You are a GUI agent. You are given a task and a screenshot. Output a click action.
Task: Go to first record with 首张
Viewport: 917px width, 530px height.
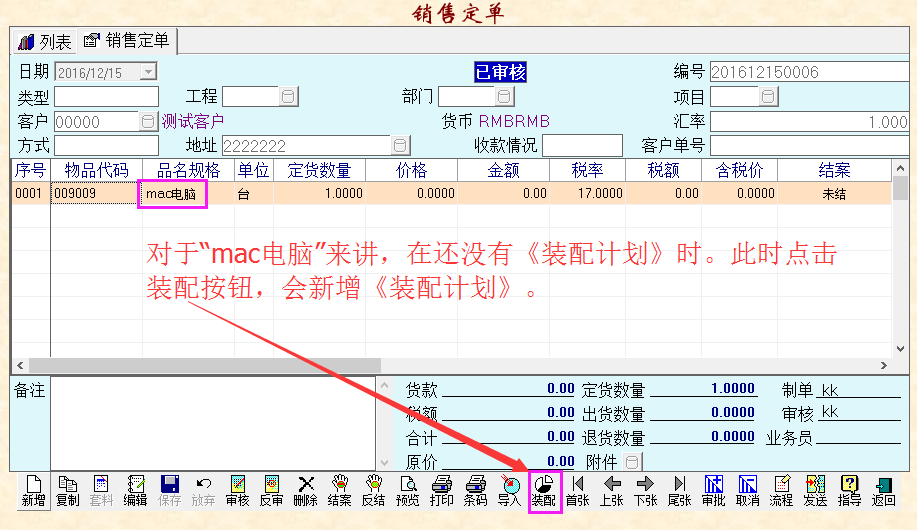point(577,491)
